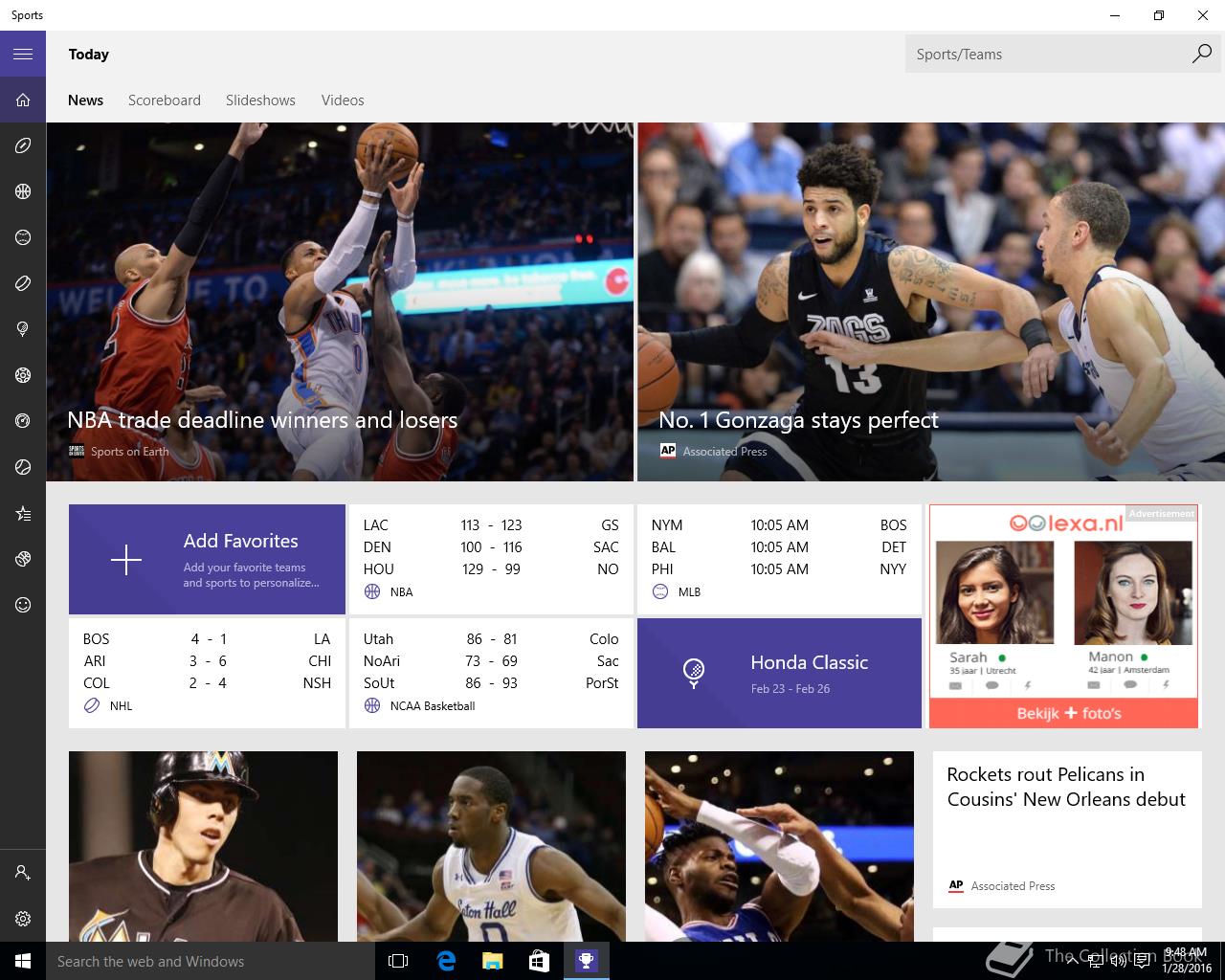Click the plus icon on Add Favorites

pos(126,560)
